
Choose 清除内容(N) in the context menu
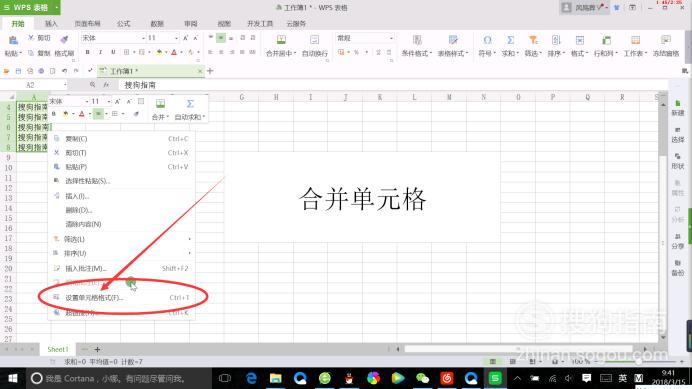click(121, 224)
